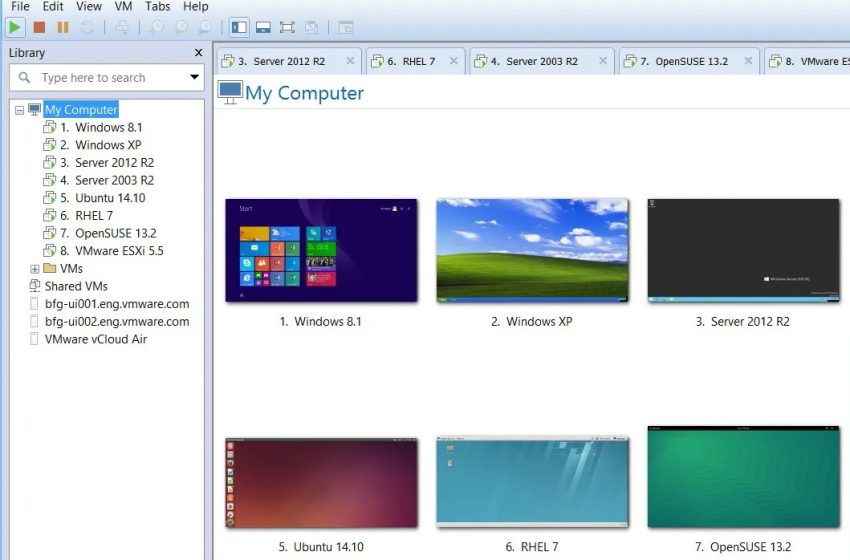Viewport: 850px width, 560px height.
Task: Switch to the 6. RHEL 7 tab
Action: (x=415, y=61)
